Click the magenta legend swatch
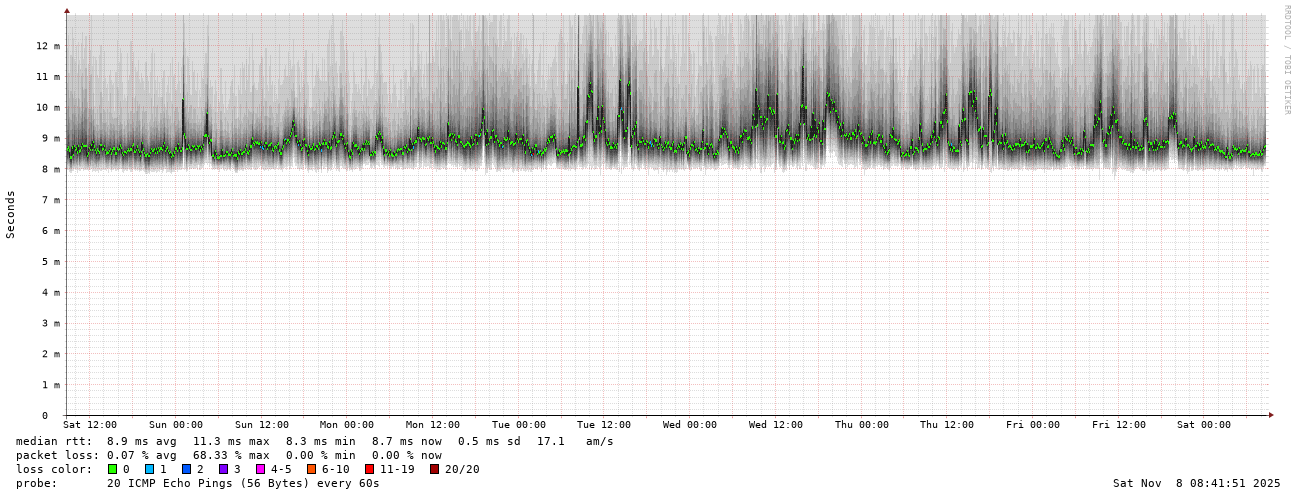This screenshot has width=1297, height=497. pos(260,469)
